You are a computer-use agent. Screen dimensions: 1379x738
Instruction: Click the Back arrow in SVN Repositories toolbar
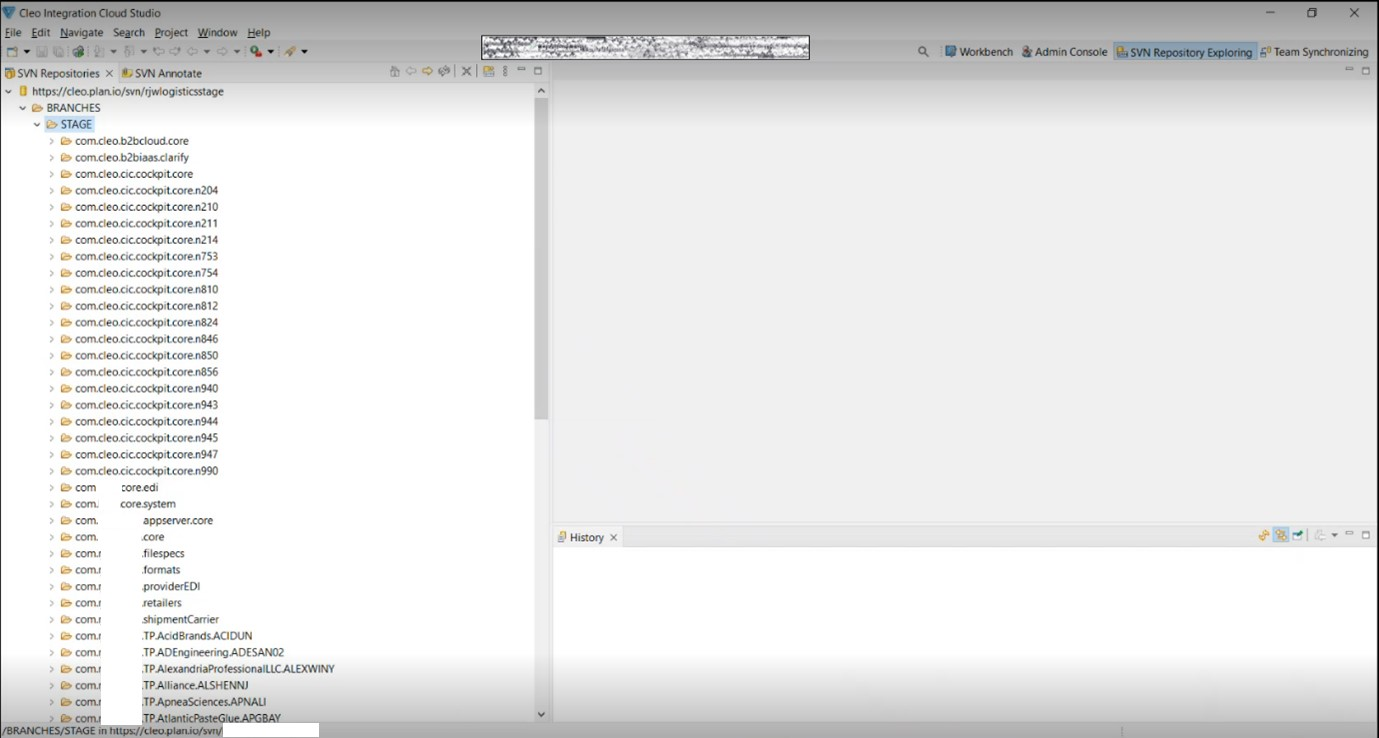(x=411, y=71)
